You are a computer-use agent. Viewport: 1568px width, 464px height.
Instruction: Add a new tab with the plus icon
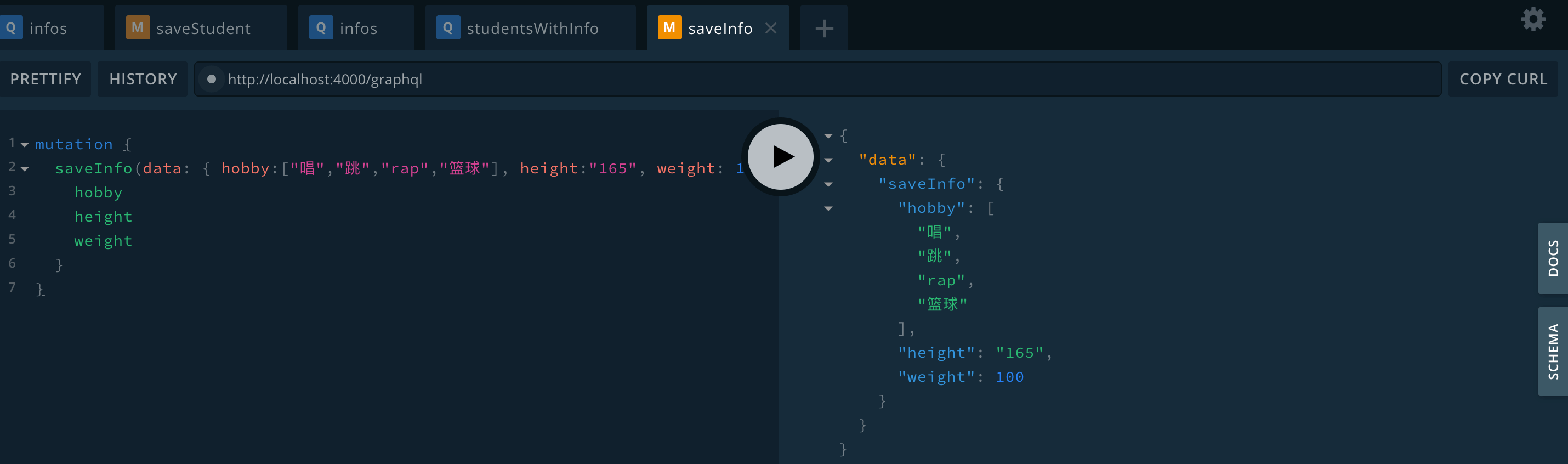pos(824,28)
